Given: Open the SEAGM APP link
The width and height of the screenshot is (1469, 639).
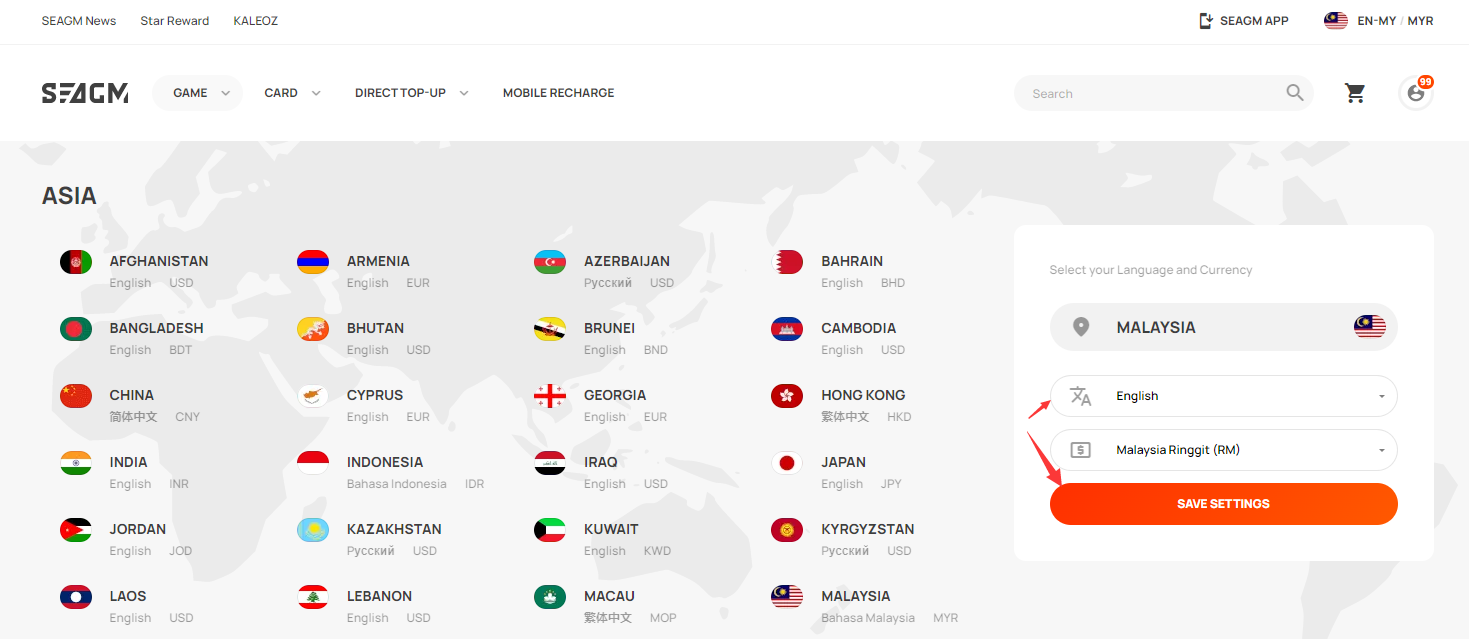Looking at the screenshot, I should click(1244, 21).
